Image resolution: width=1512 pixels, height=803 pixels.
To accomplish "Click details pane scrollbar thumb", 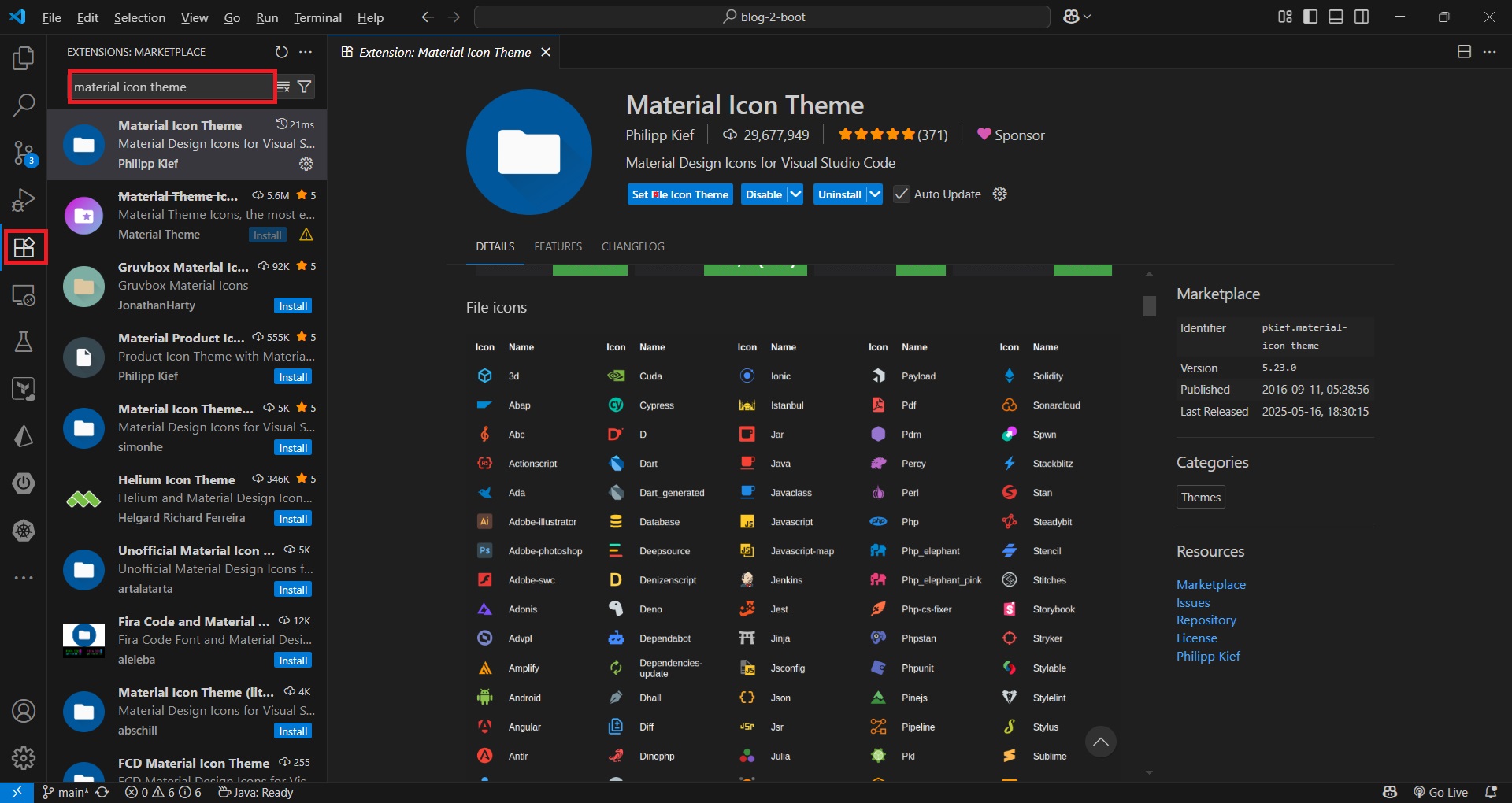I will click(x=1149, y=305).
